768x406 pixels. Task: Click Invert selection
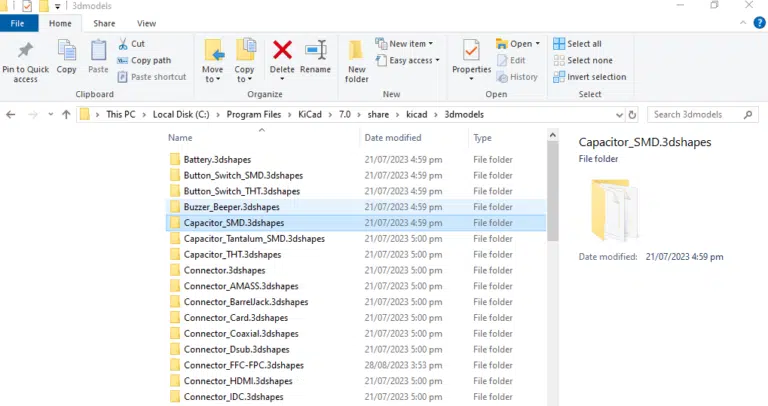coord(590,77)
